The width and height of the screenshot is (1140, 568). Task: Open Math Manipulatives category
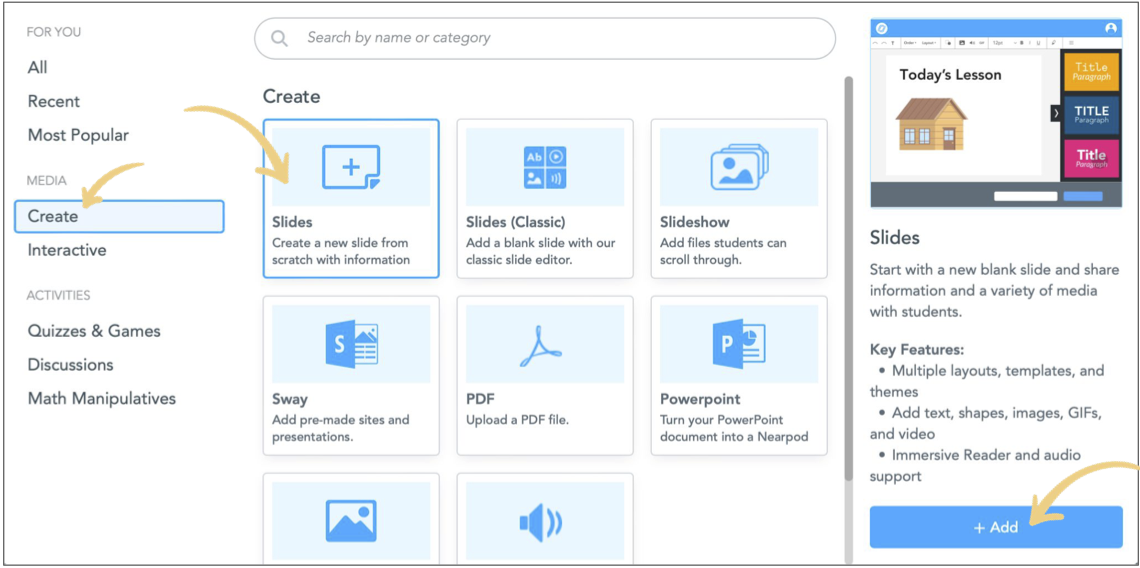[102, 399]
